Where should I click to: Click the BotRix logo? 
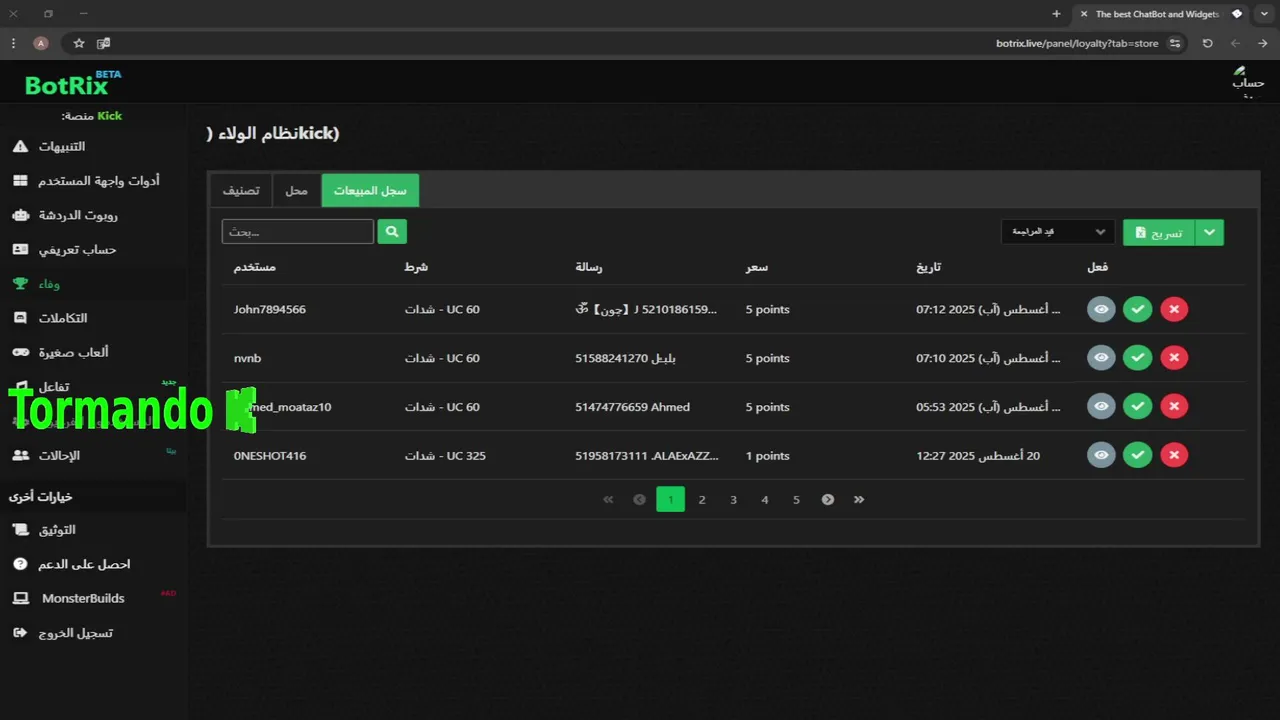pos(73,84)
